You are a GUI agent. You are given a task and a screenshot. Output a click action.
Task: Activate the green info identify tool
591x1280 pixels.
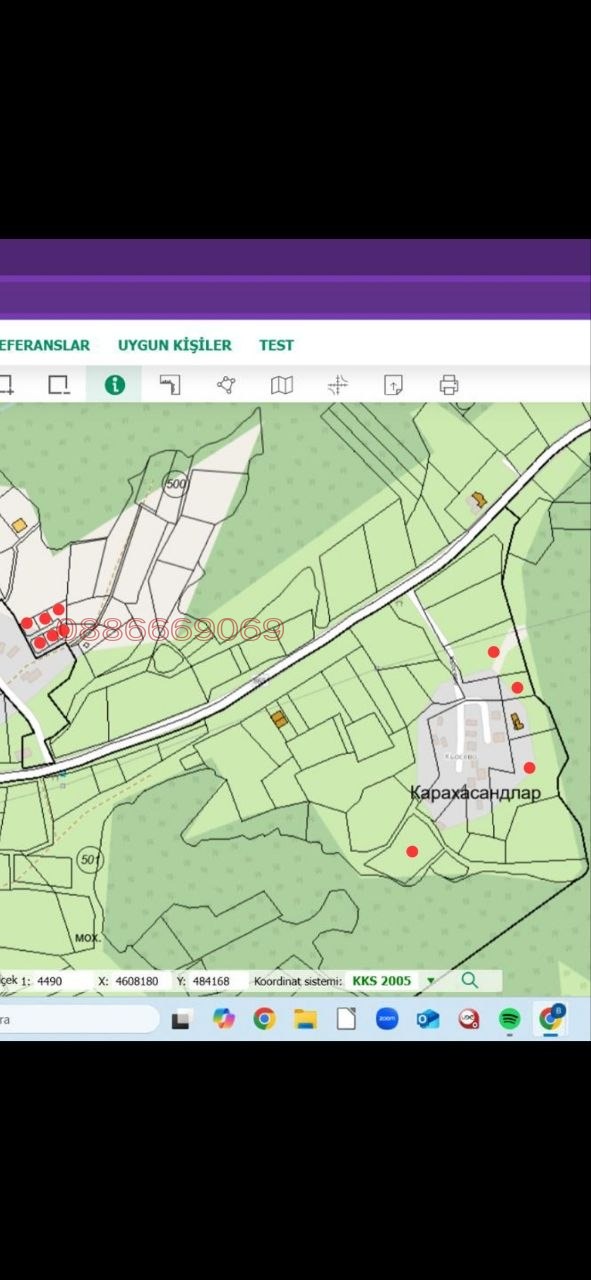pos(115,385)
